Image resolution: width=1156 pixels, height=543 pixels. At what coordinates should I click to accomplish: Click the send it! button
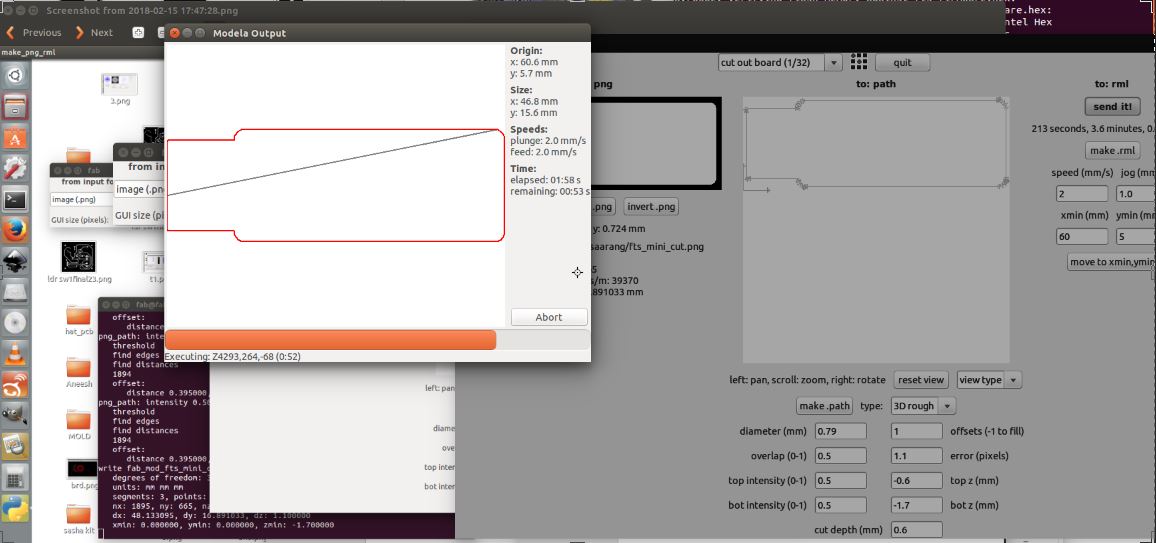pyautogui.click(x=1113, y=107)
